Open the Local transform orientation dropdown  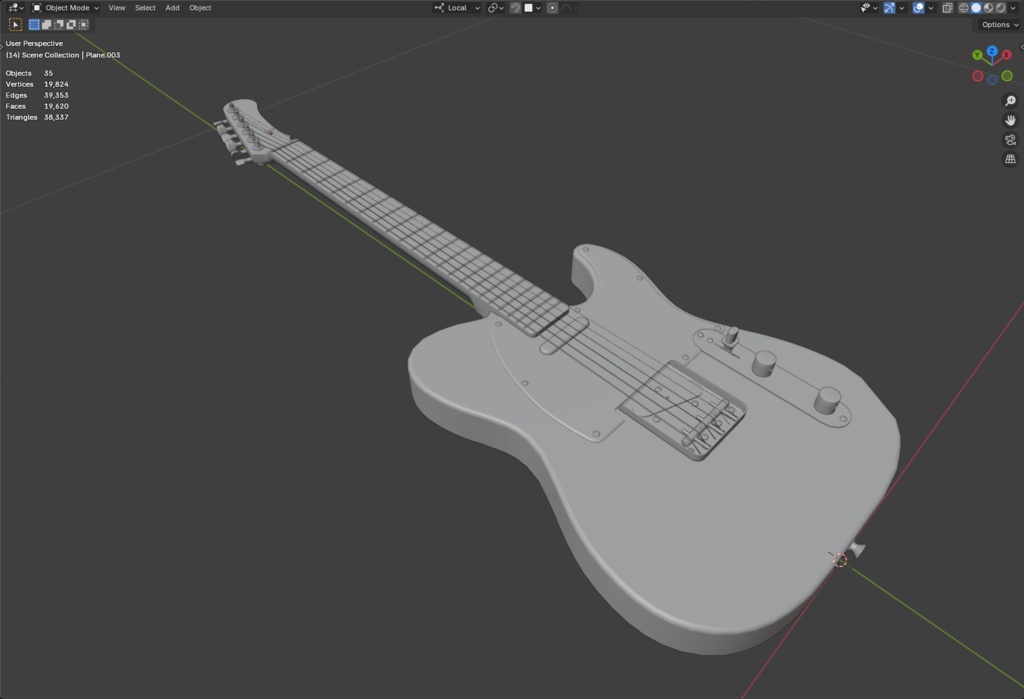457,8
